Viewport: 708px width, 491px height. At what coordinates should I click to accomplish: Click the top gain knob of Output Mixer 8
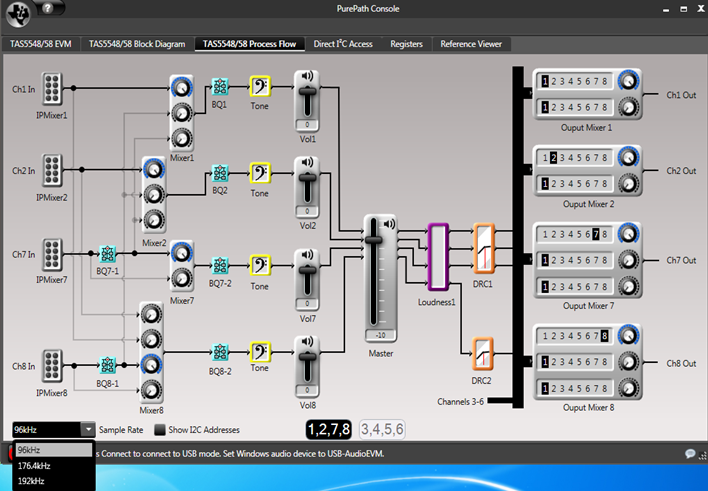(628, 335)
